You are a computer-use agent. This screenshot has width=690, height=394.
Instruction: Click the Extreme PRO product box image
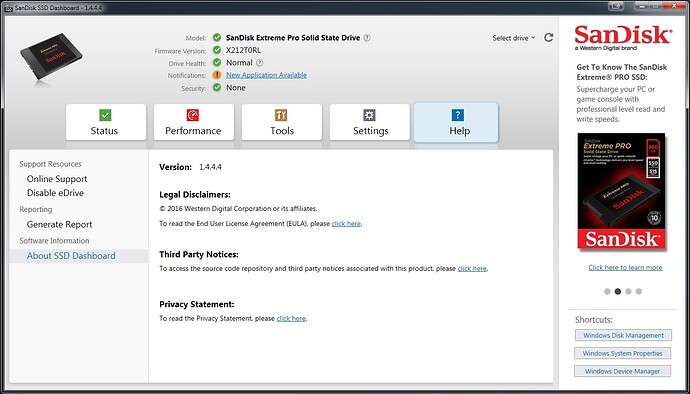622,191
